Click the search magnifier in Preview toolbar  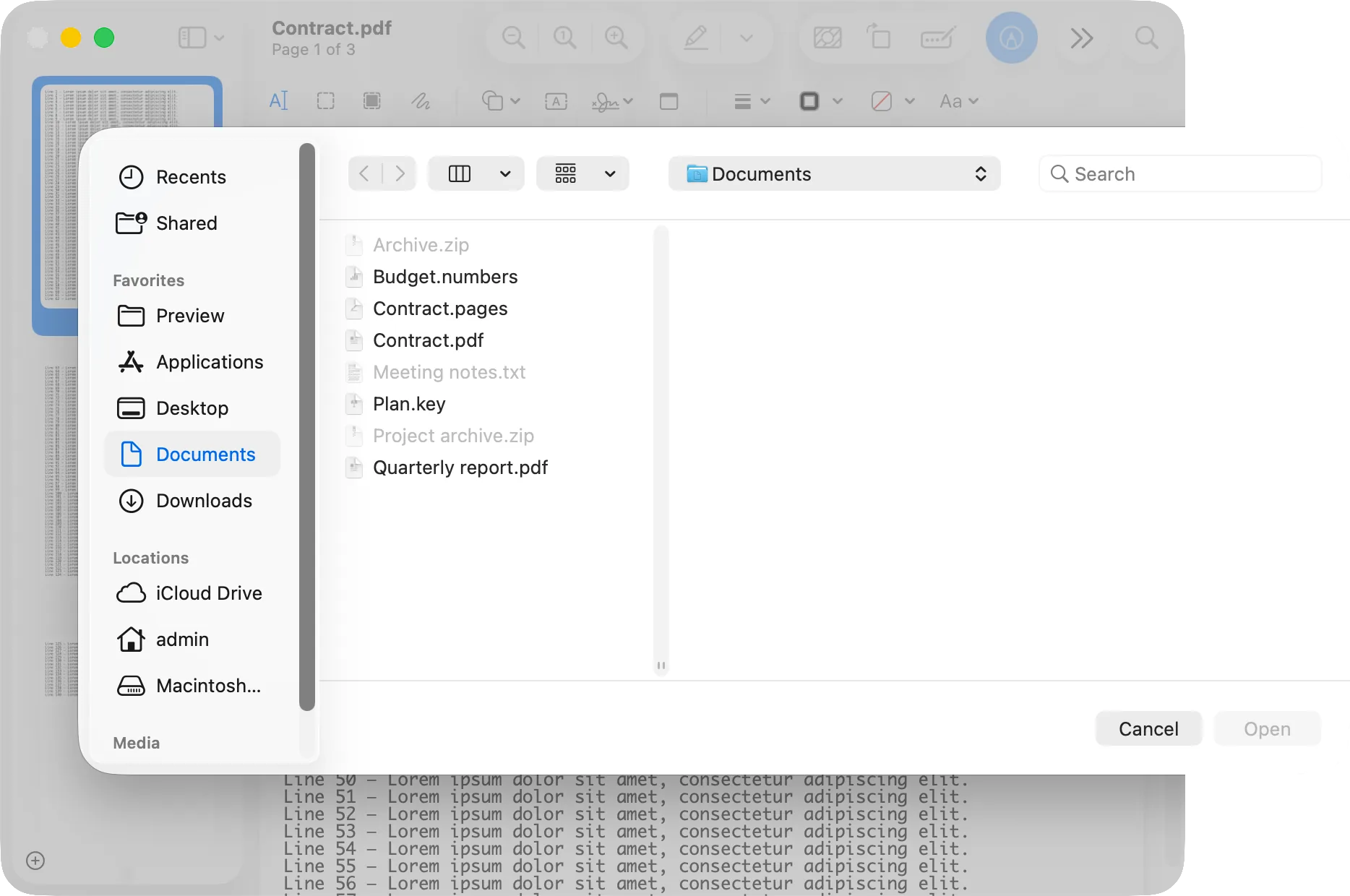coord(1146,38)
